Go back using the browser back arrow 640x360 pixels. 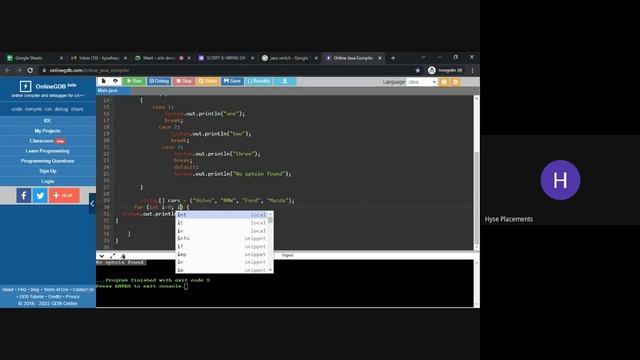click(7, 70)
